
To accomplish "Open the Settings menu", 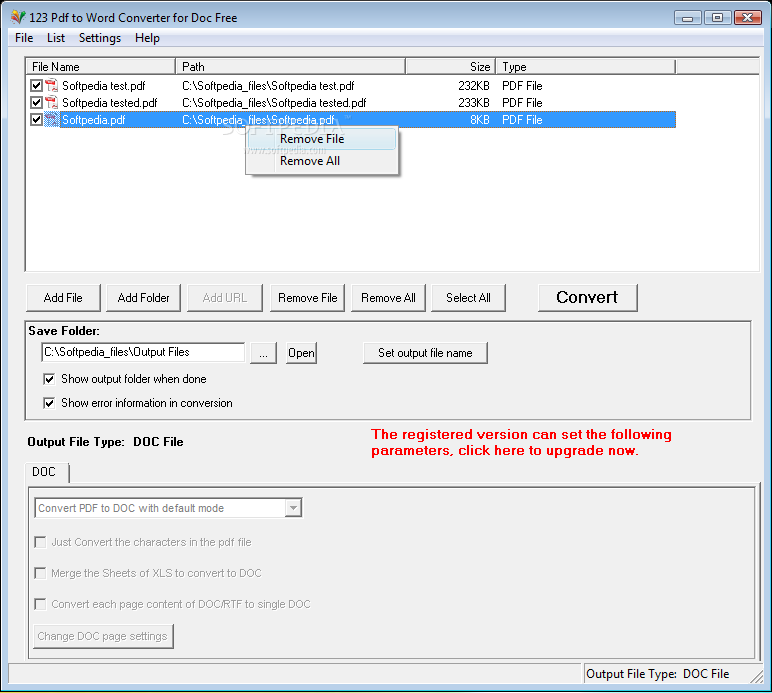I will click(100, 38).
